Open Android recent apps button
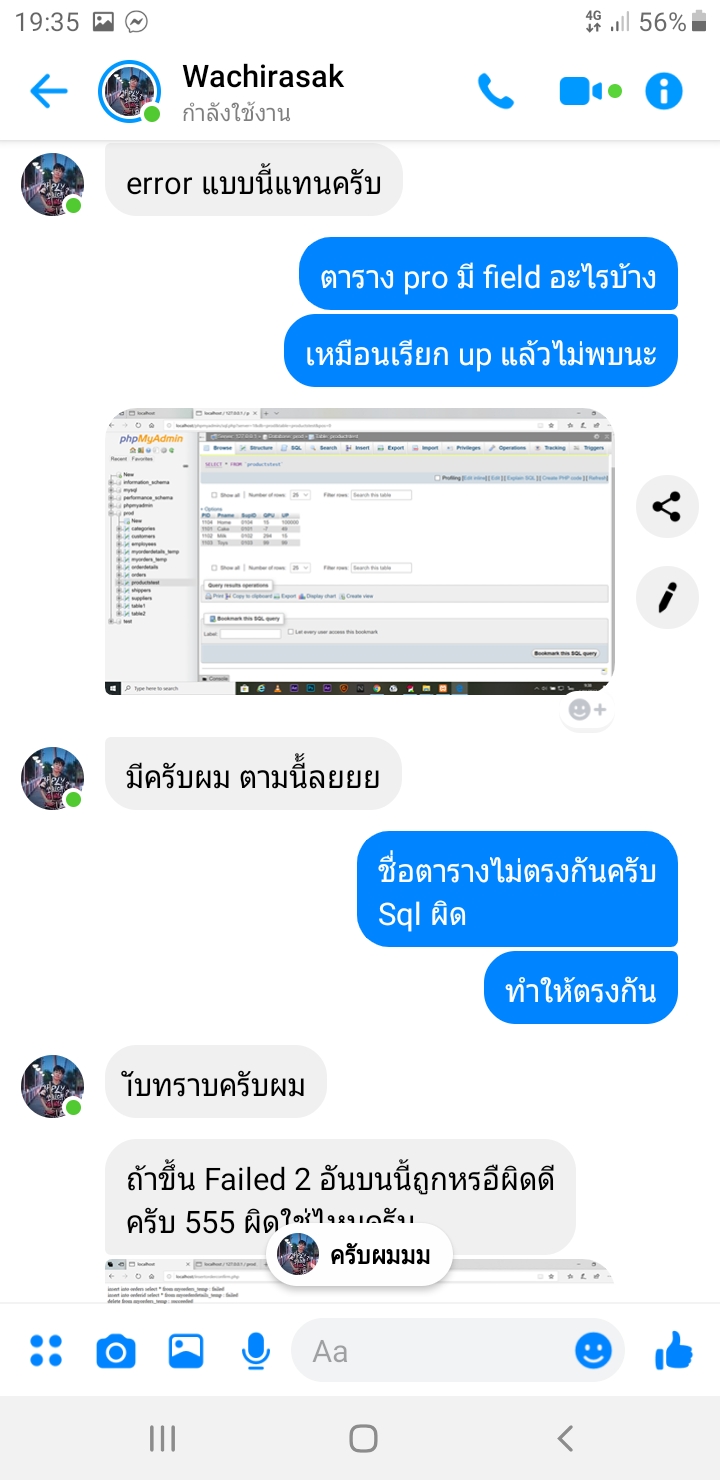 pos(162,1438)
